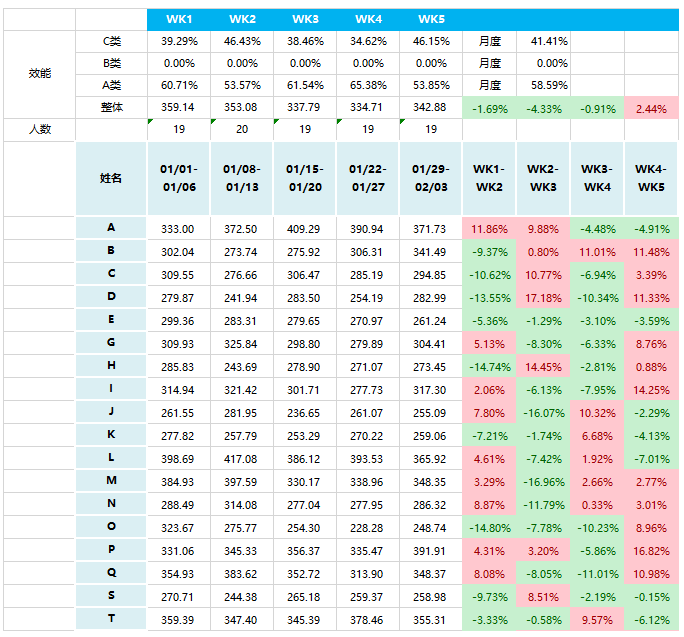Click the WK3-WK4 comparison column header

pyautogui.click(x=597, y=178)
